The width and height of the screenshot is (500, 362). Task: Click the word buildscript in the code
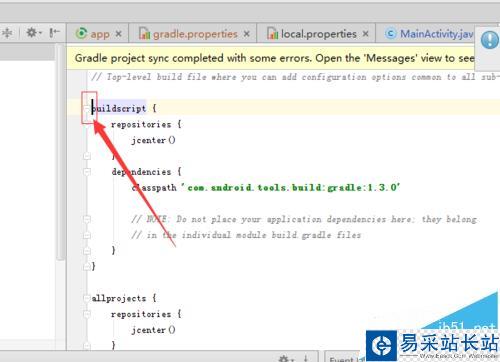(119, 108)
